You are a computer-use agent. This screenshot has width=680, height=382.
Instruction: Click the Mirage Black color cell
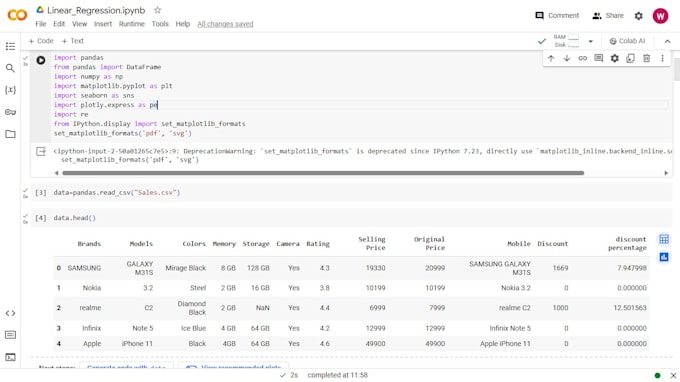click(186, 268)
